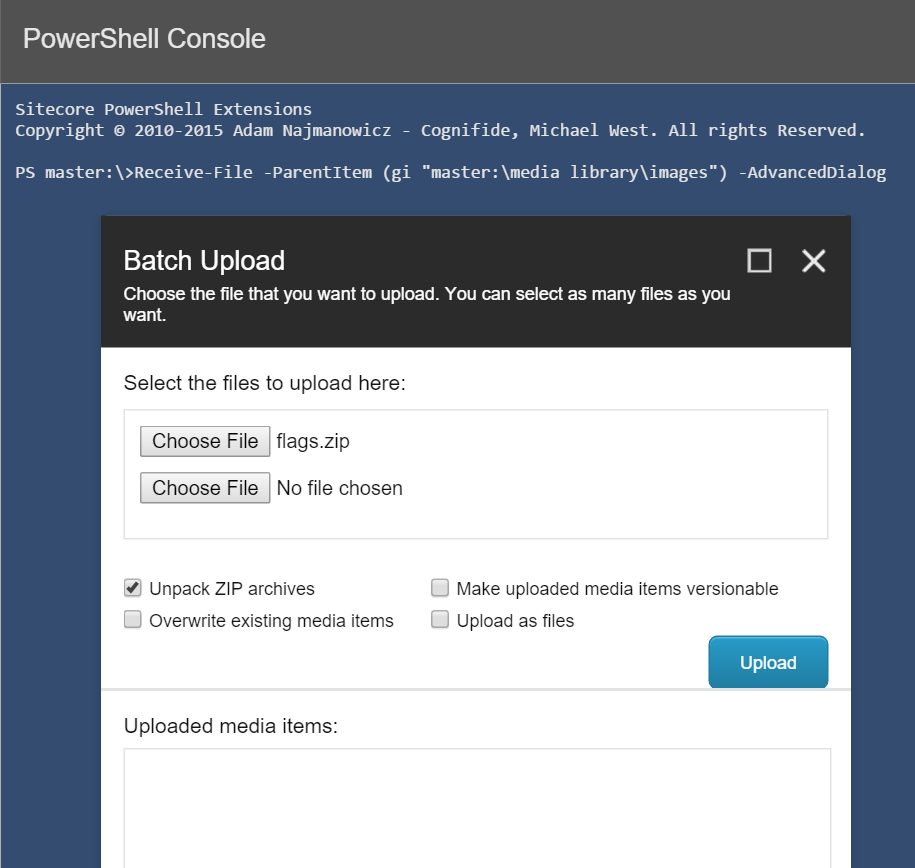Click the Receive-File command line in console
The width and height of the screenshot is (915, 868).
pos(450,172)
